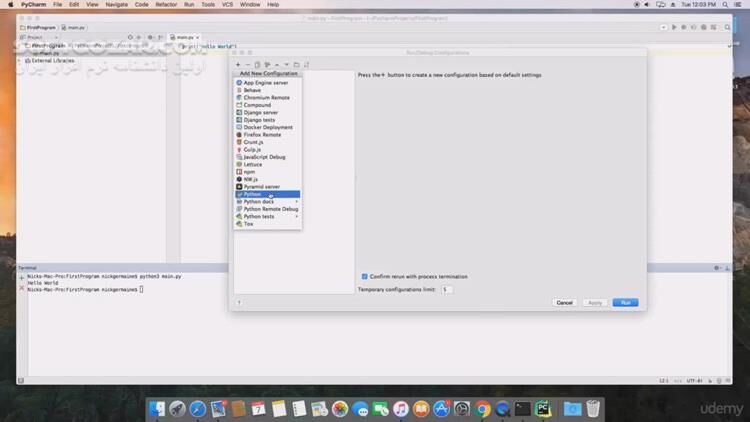The width and height of the screenshot is (750, 422).
Task: Select Pyramid server in configuration list
Action: [x=262, y=186]
